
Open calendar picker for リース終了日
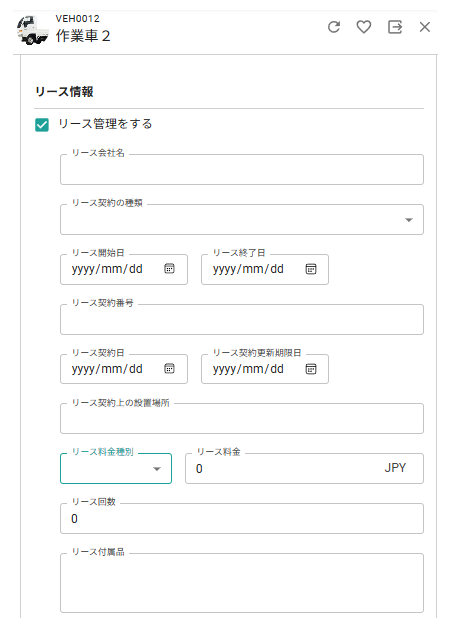coord(311,268)
